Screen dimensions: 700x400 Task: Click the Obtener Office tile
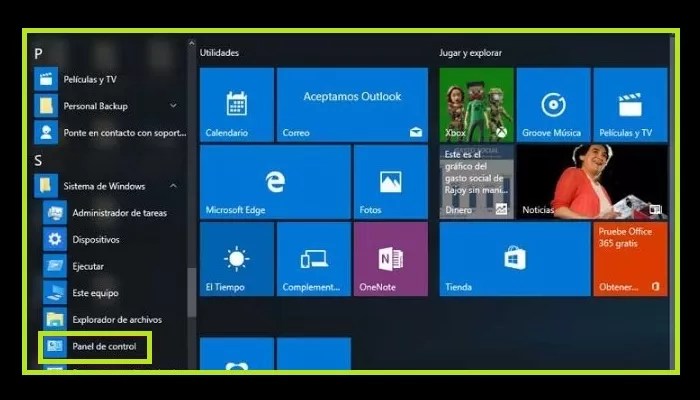point(630,259)
